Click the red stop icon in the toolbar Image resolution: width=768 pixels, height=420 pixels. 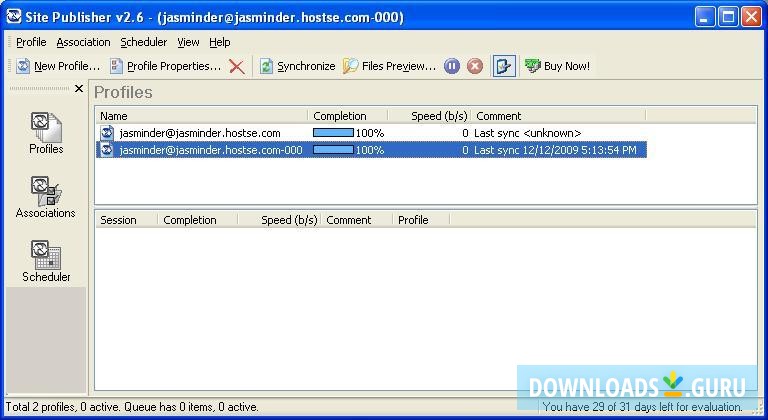pyautogui.click(x=474, y=66)
